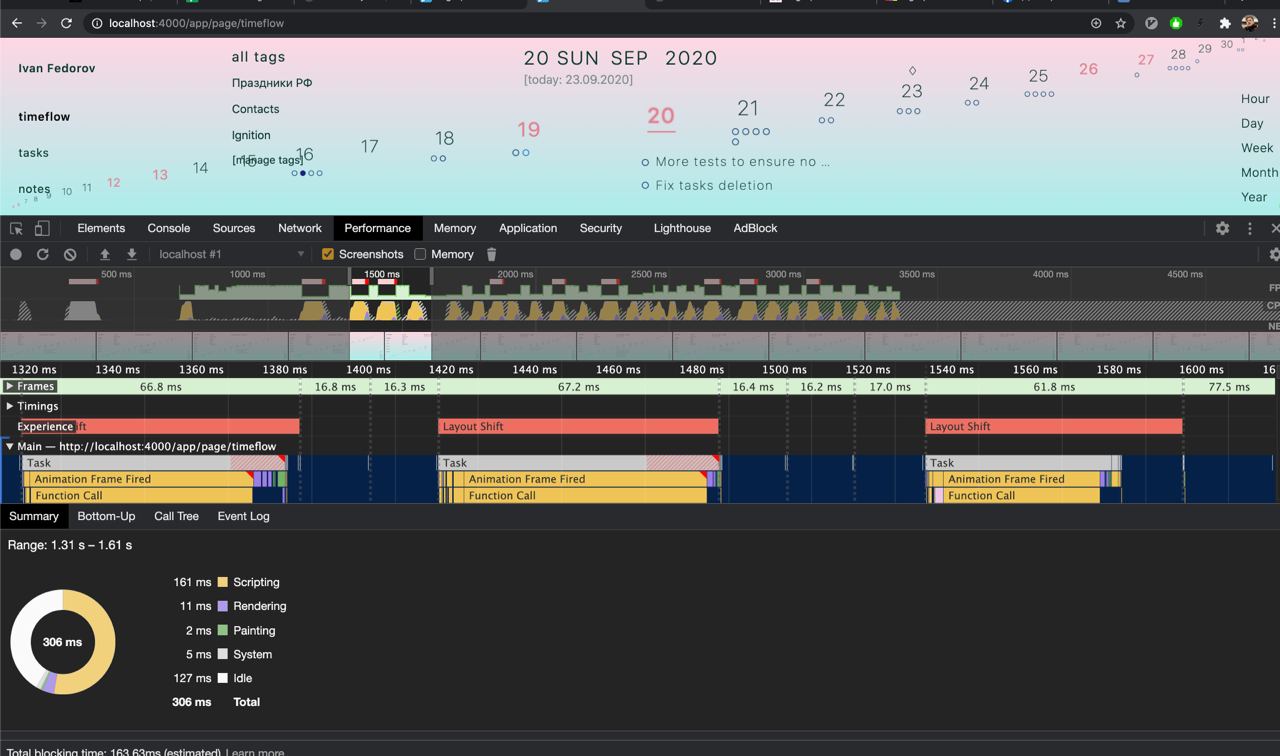Select day 21 on the timeline

[x=748, y=108]
